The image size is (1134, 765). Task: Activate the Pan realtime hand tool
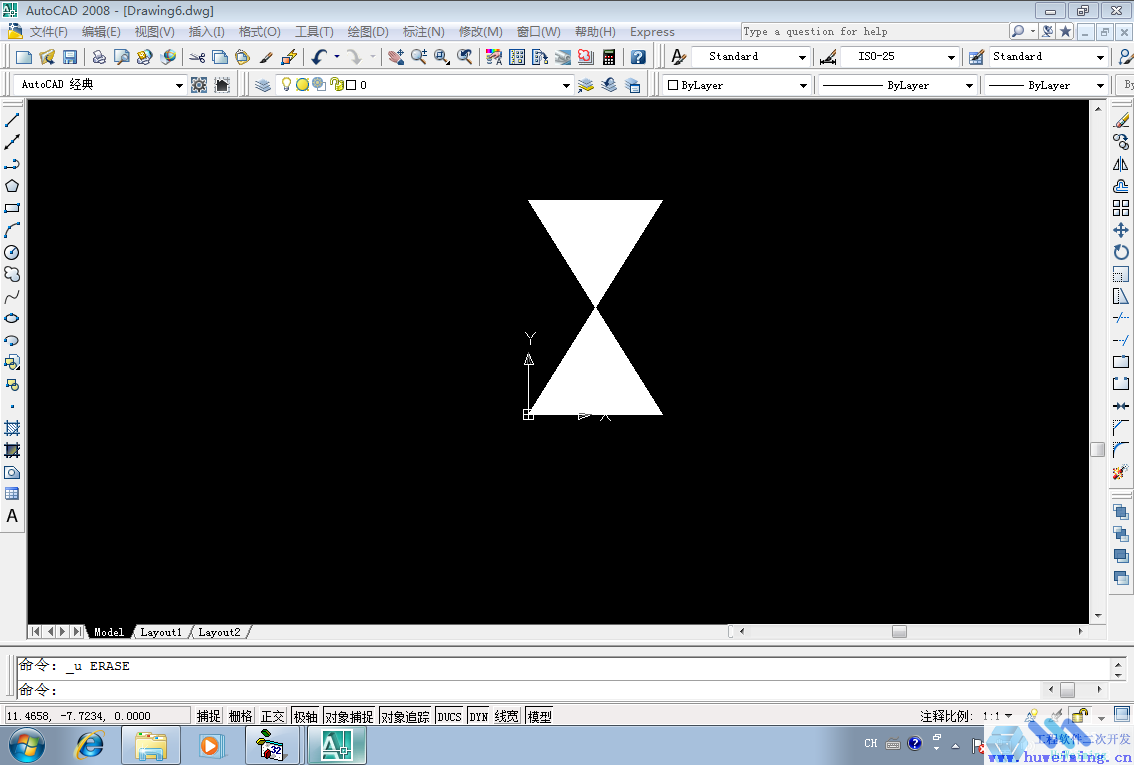396,57
